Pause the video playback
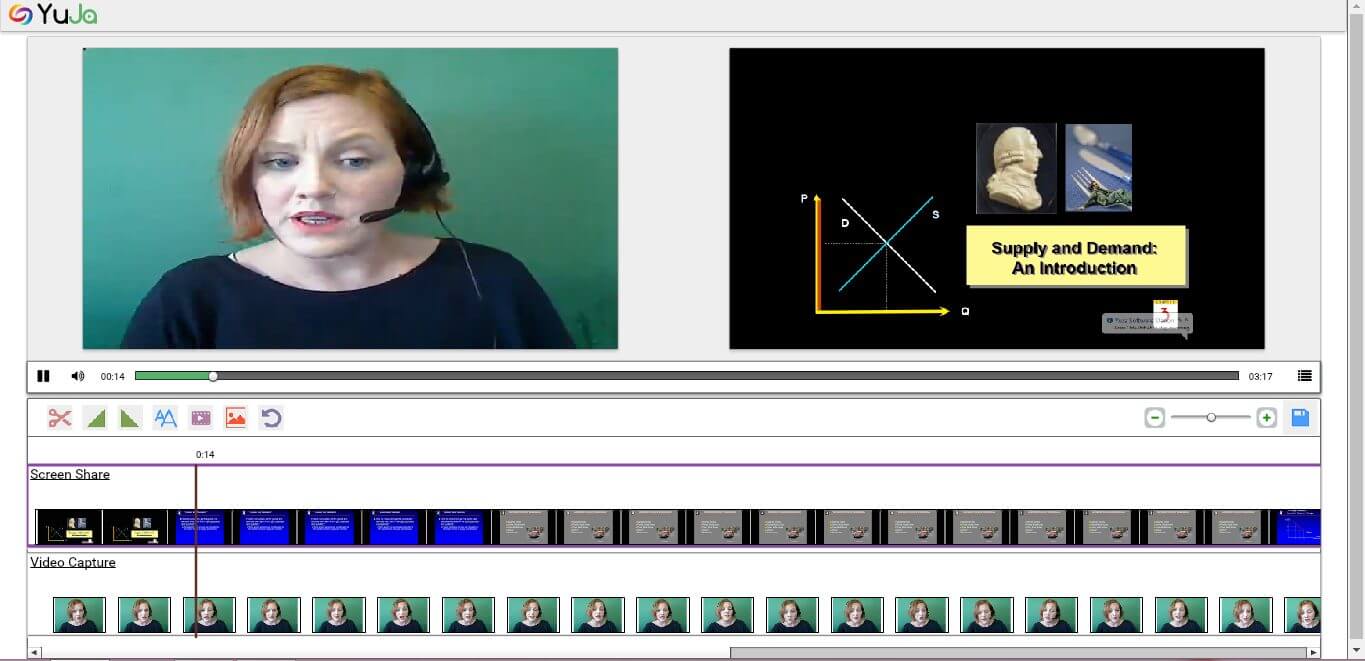1365x661 pixels. 43,376
